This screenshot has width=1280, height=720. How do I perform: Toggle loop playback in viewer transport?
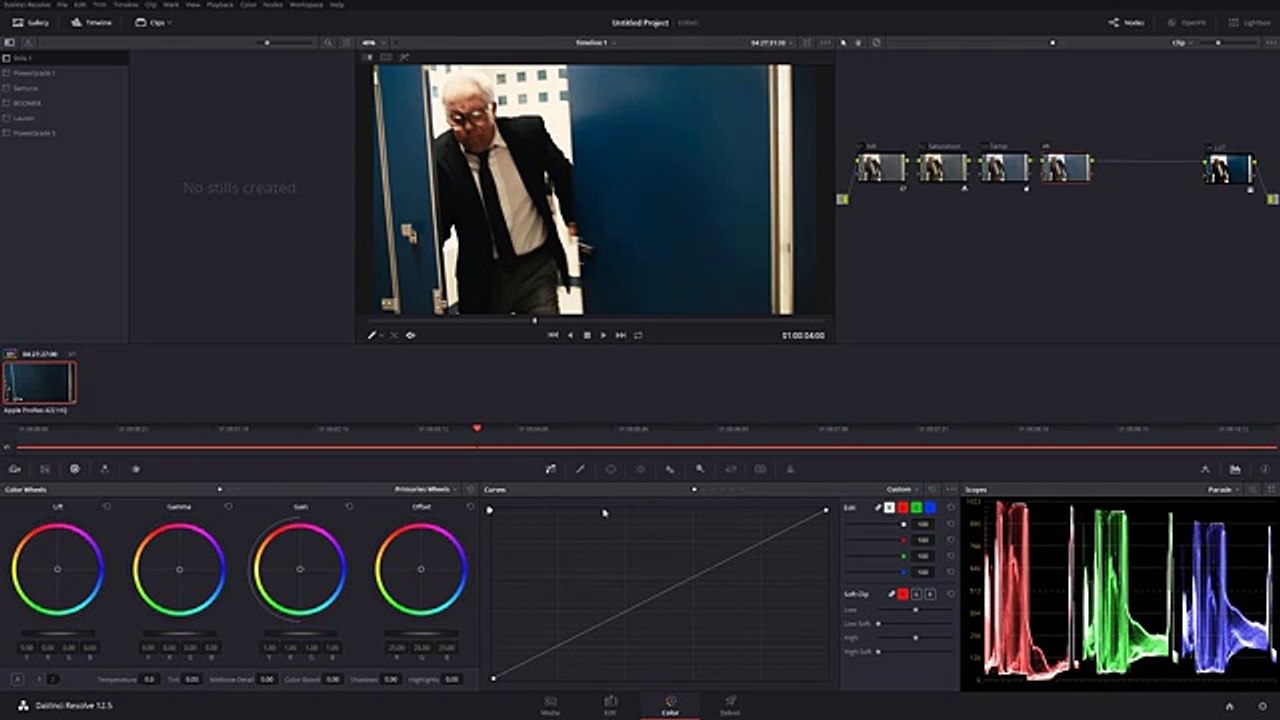(x=637, y=335)
